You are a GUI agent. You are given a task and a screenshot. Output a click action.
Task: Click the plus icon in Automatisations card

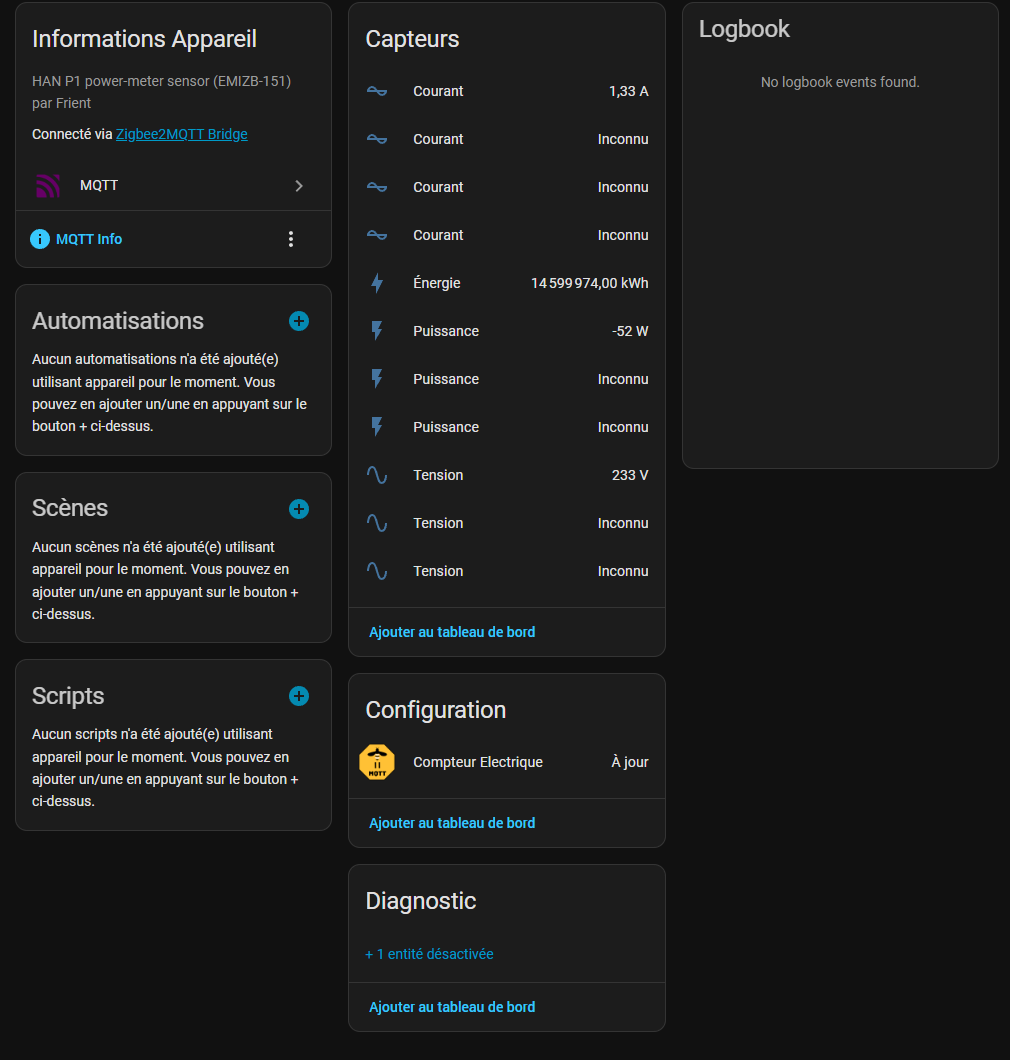point(299,321)
